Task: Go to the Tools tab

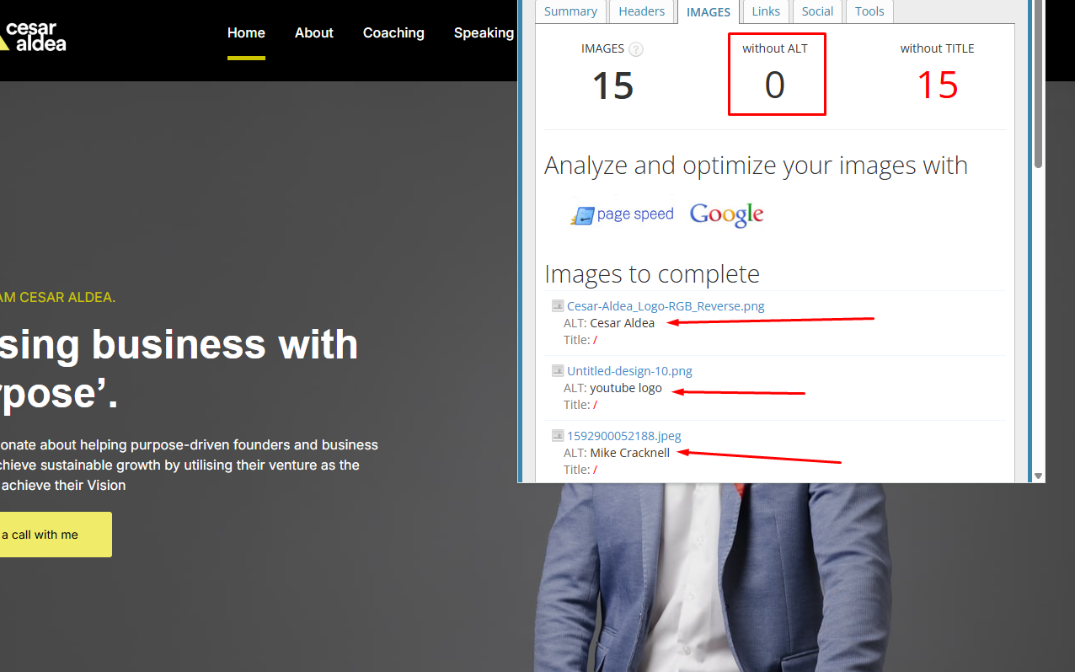Action: point(869,12)
